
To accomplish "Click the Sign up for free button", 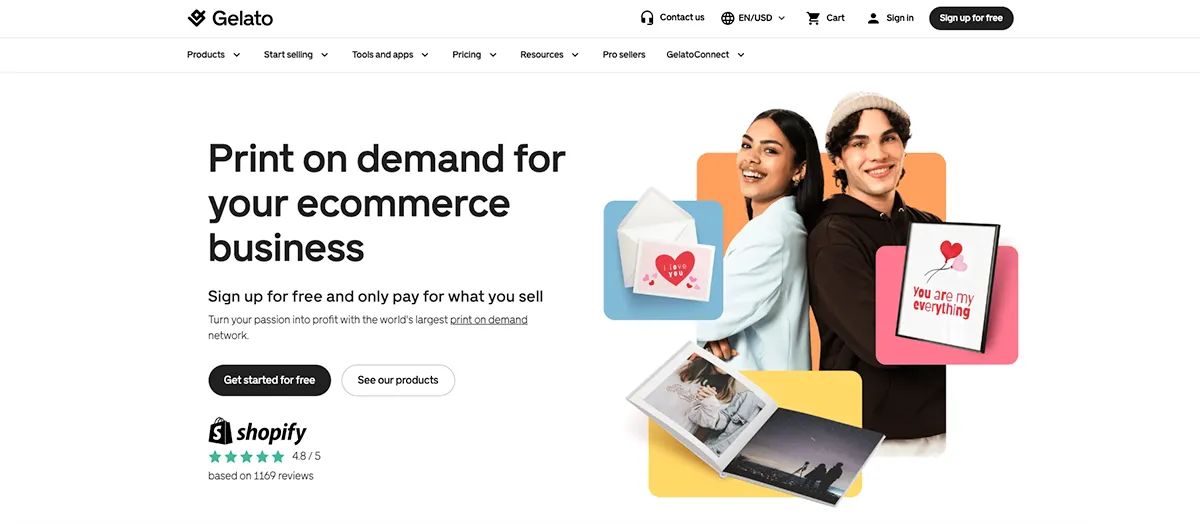I will (971, 18).
